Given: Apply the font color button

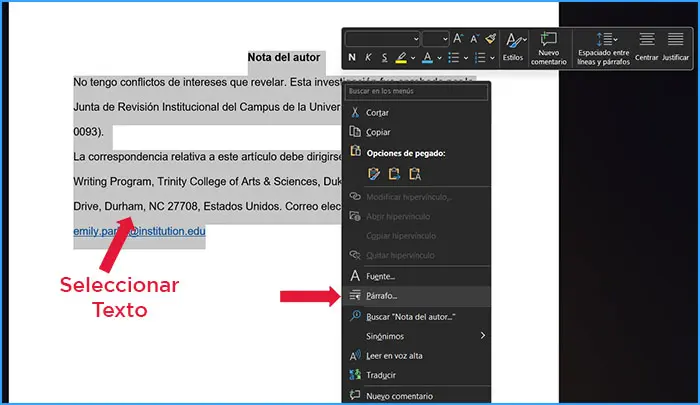Looking at the screenshot, I should (427, 58).
